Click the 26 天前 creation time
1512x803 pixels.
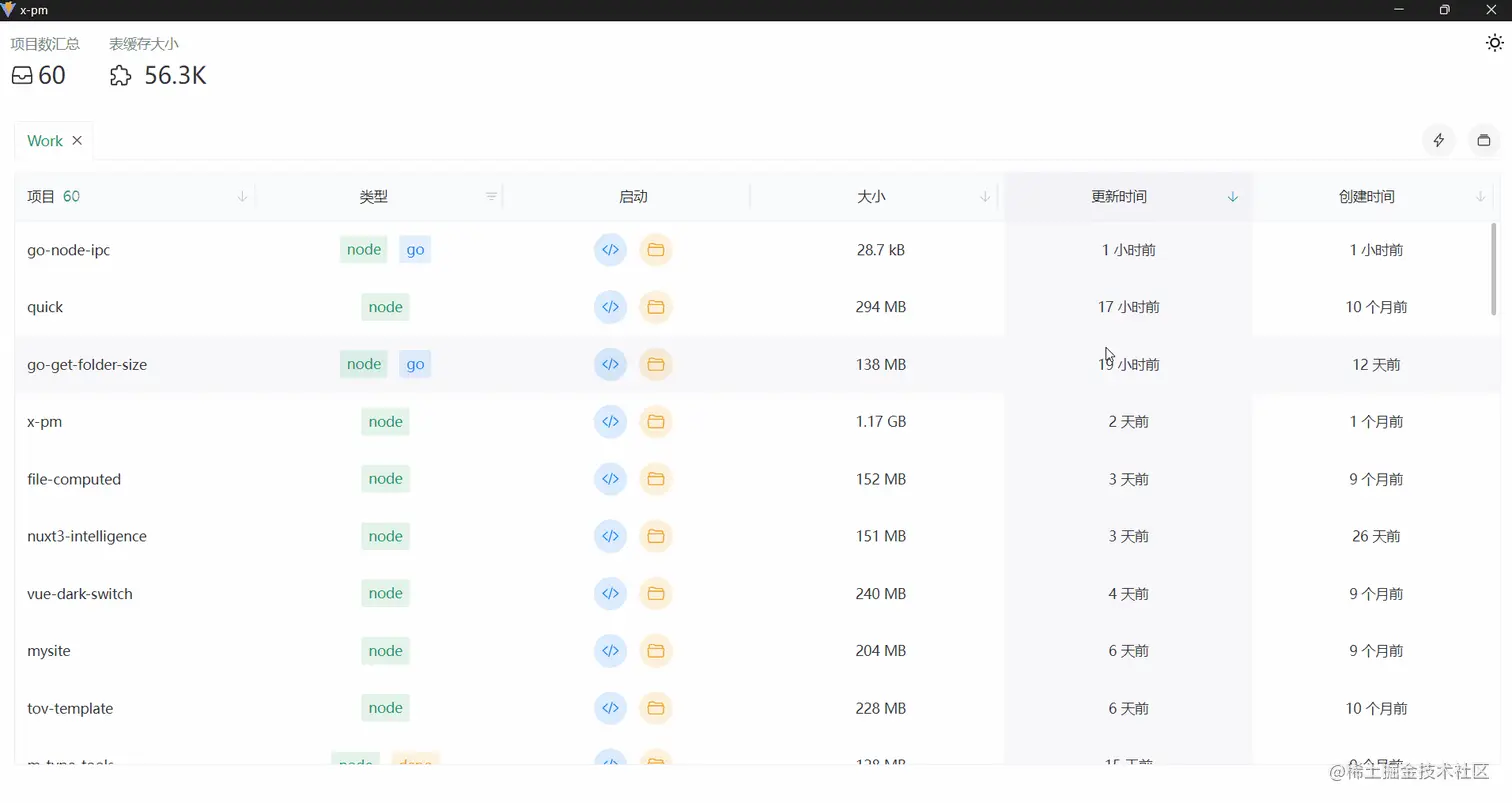[1376, 536]
